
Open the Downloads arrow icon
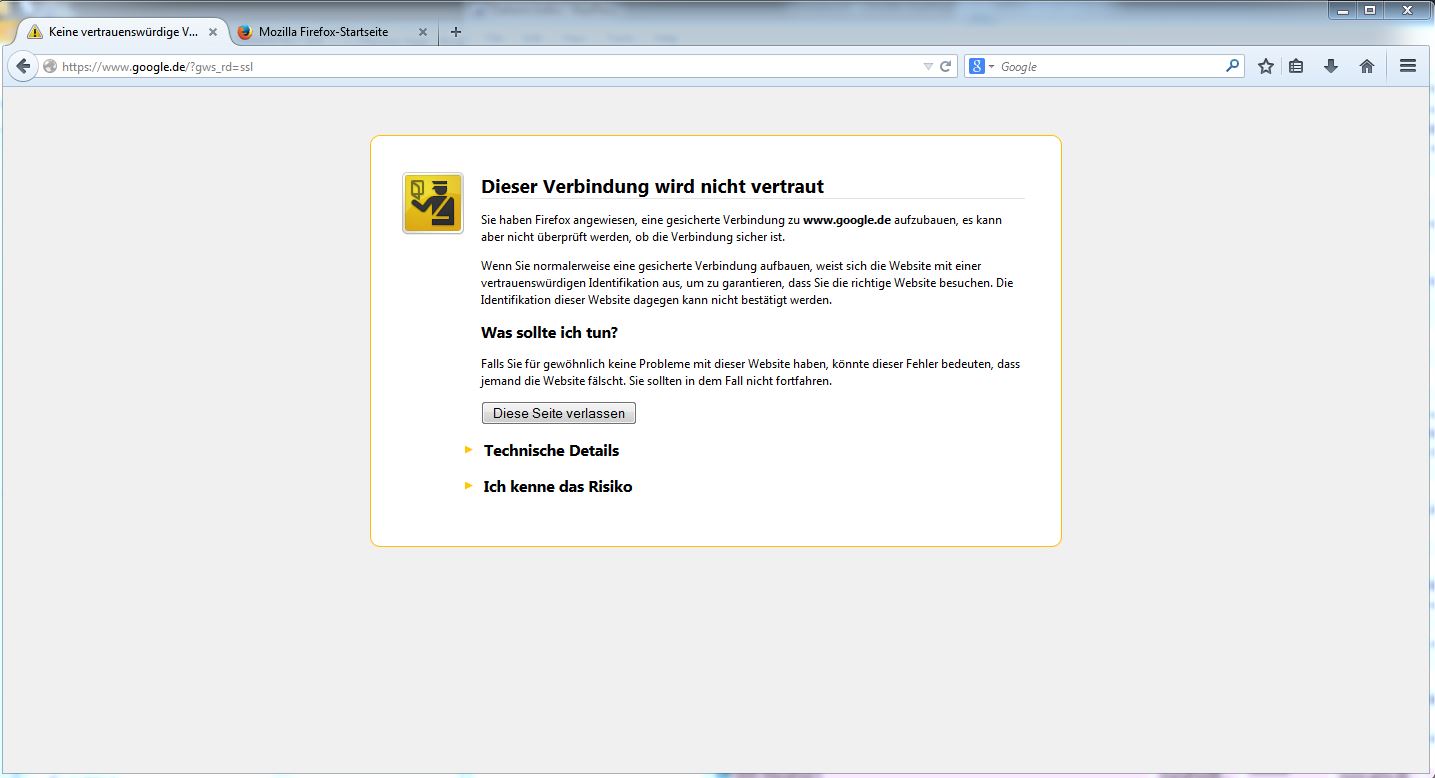pos(1331,67)
